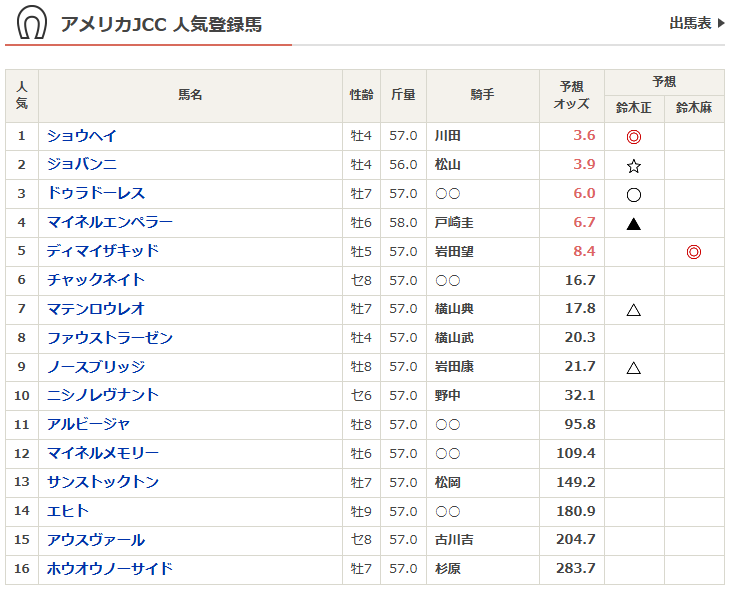Click the 鈴木正 predictor header
Screen dimensions: 731x590
click(633, 108)
